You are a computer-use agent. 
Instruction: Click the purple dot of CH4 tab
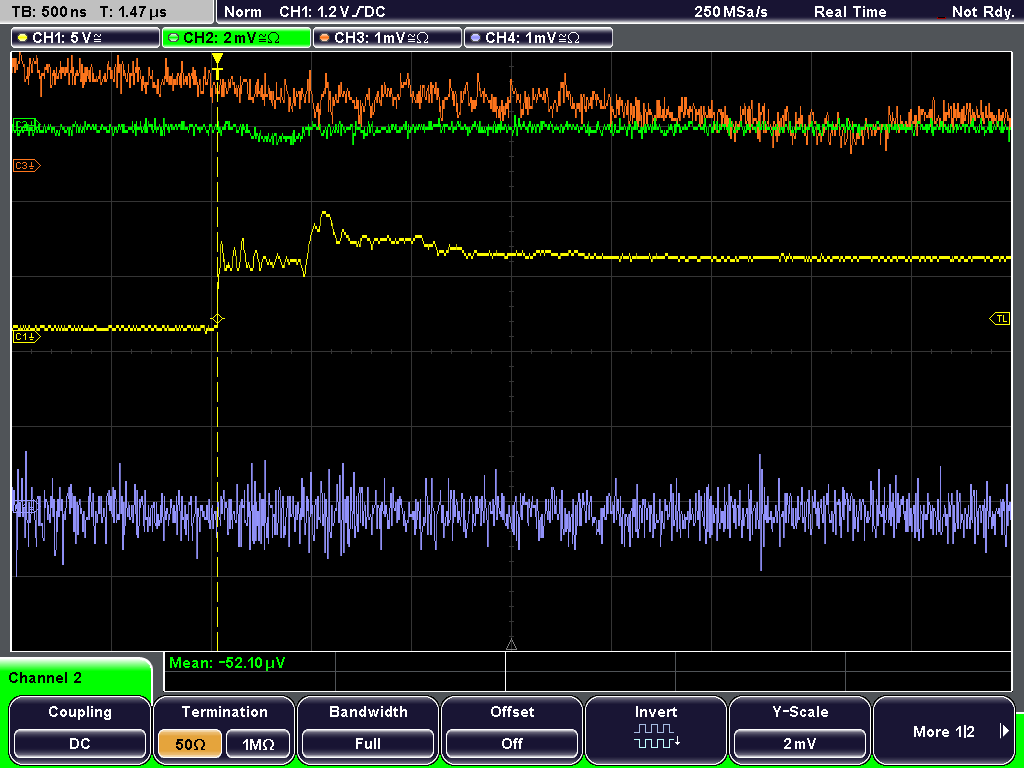click(475, 38)
